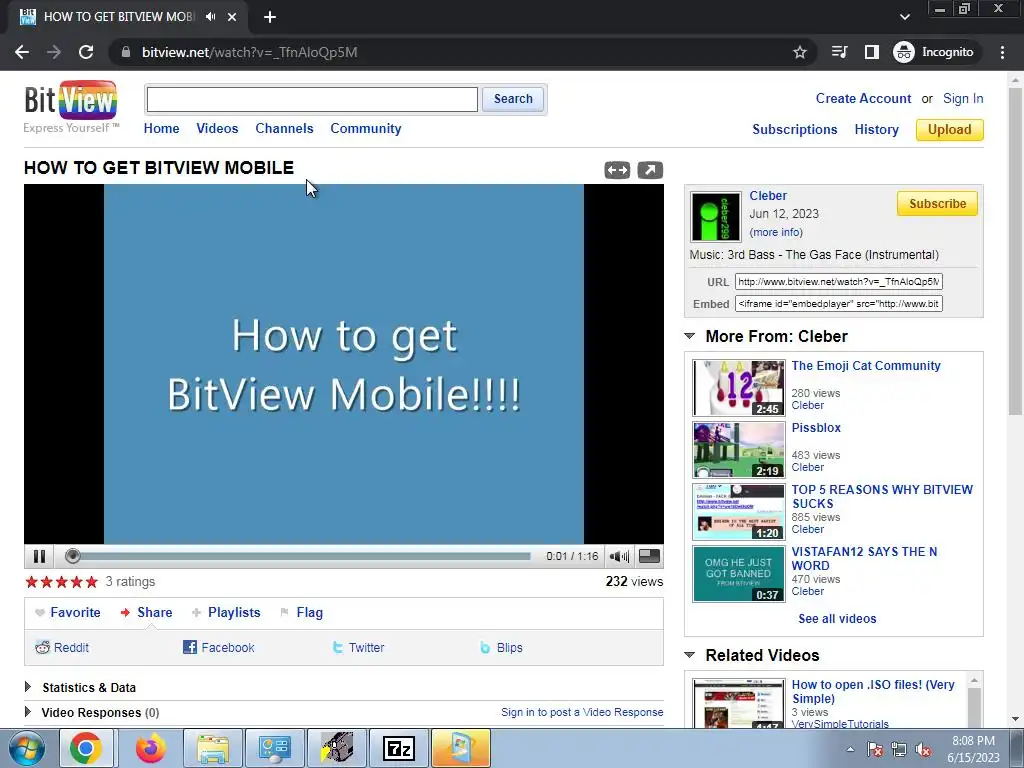Open the Pissblox video thumbnail

[739, 450]
